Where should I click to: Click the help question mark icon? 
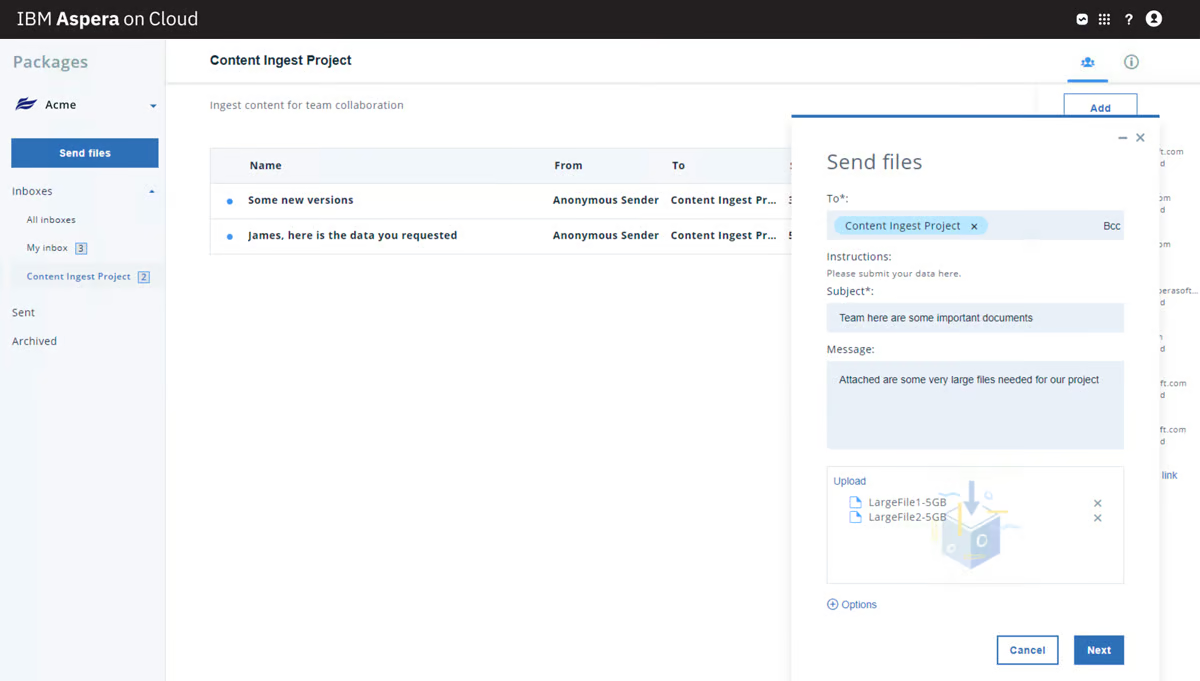pos(1129,18)
